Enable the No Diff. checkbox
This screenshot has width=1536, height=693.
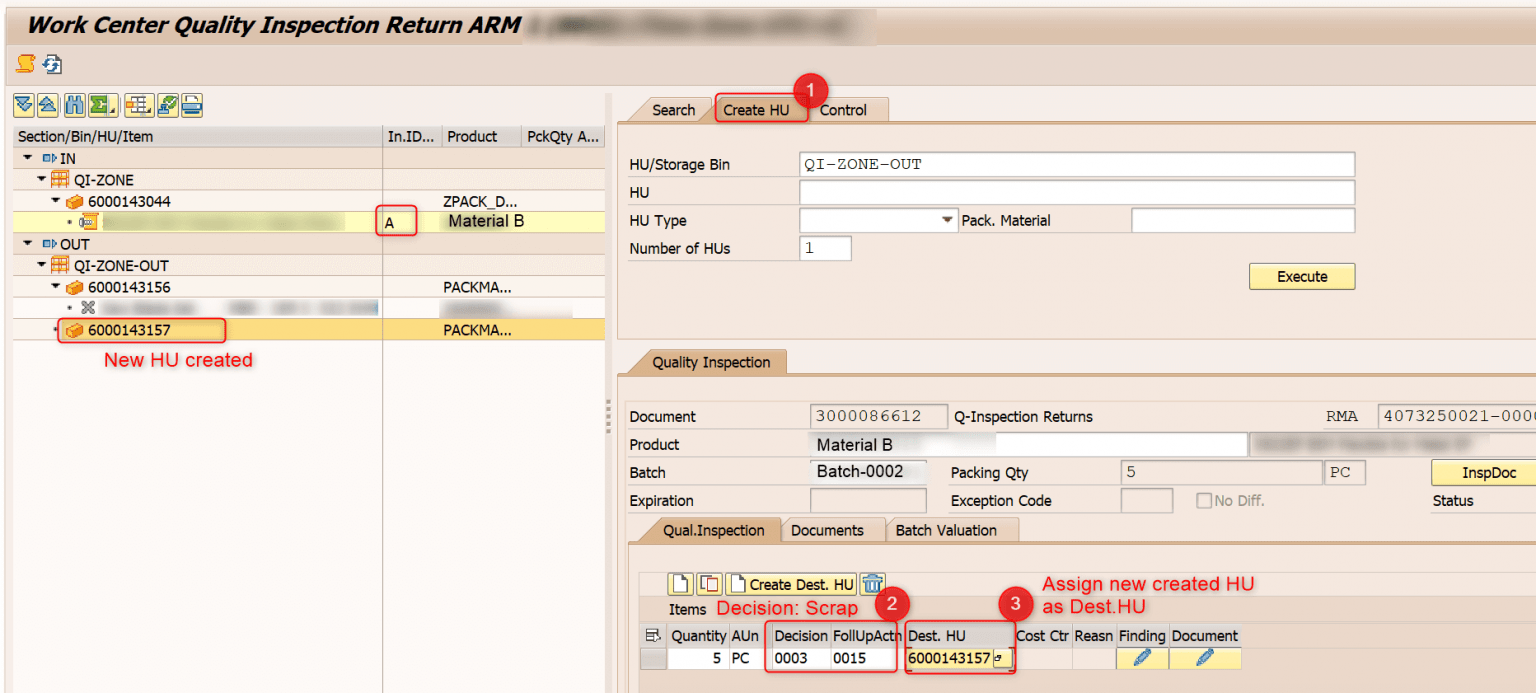(x=1202, y=500)
